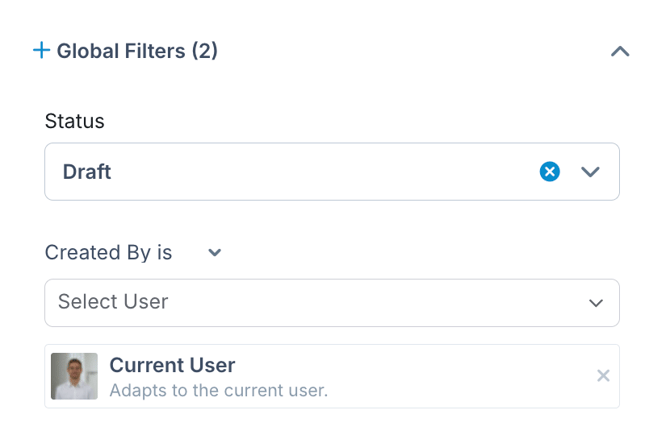Click the Global Filters (2) heading
670x435 pixels.
pyautogui.click(x=137, y=51)
